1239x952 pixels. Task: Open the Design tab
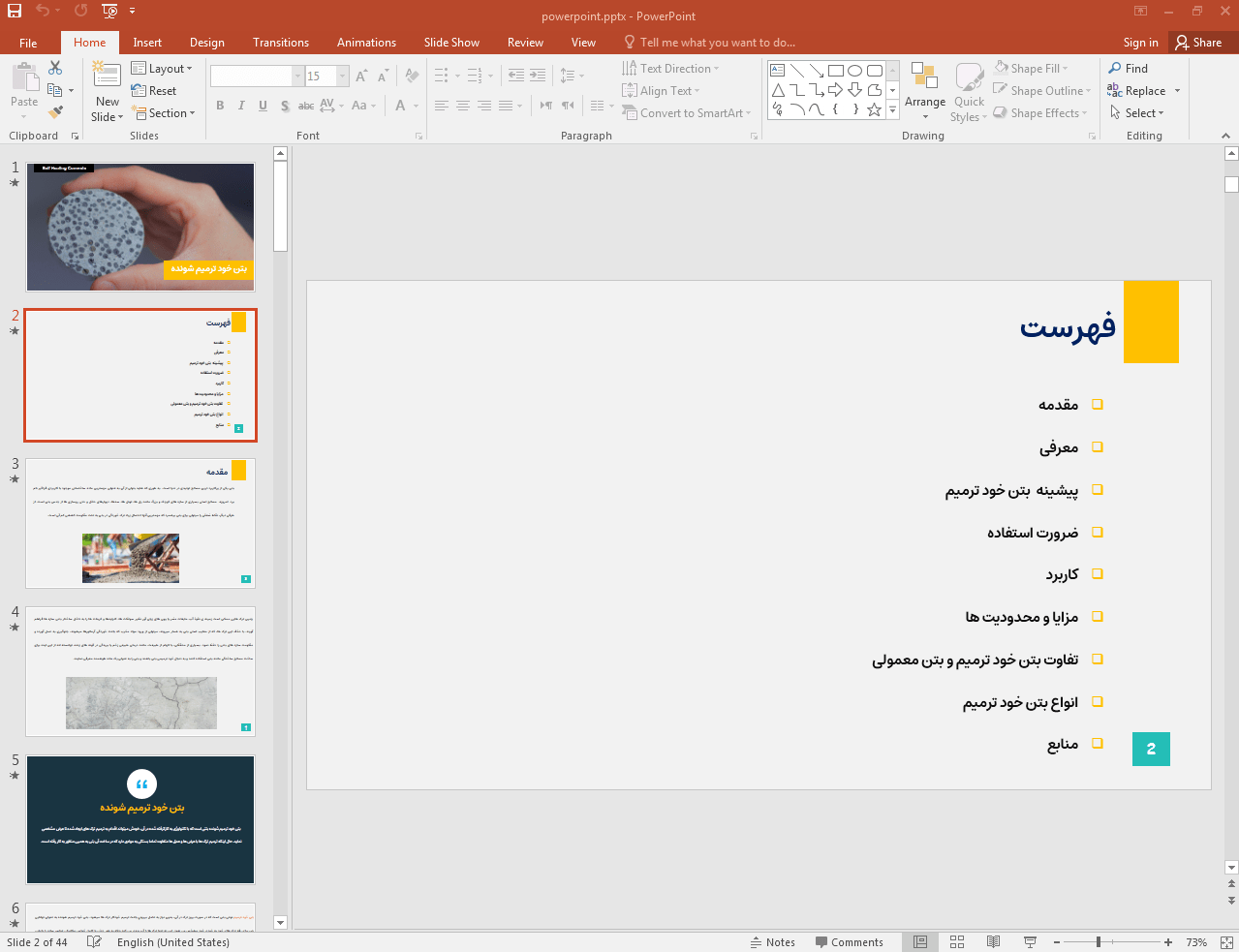point(206,43)
